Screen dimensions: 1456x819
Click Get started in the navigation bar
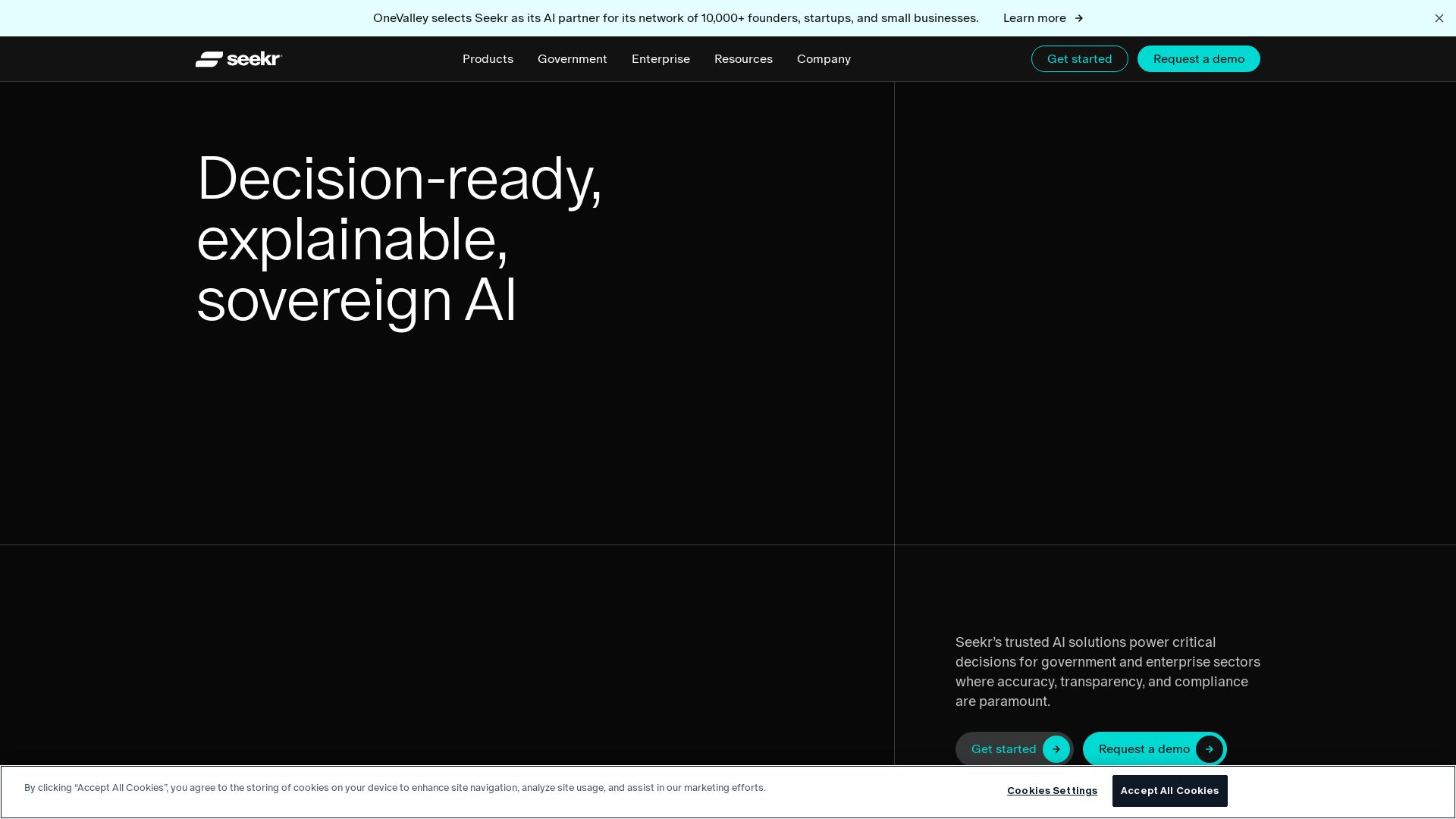[1079, 59]
